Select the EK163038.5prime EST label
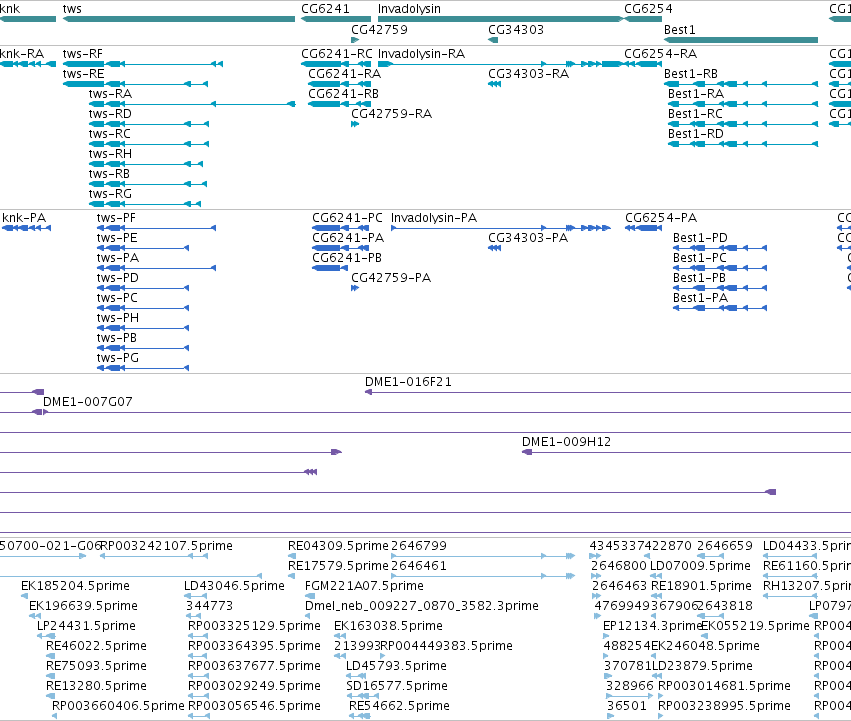This screenshot has width=851, height=721. pyautogui.click(x=388, y=627)
